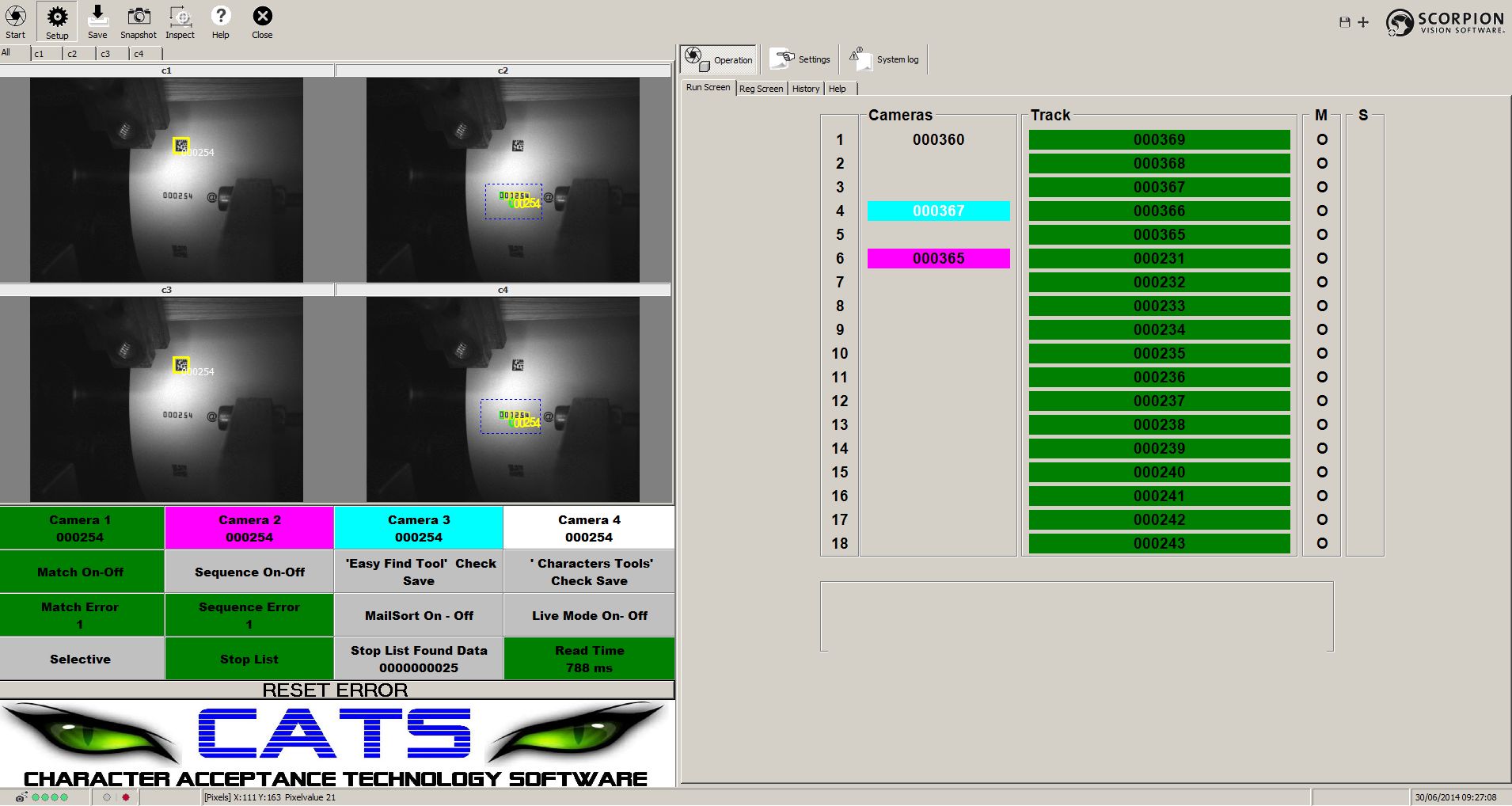Toggle MailSort On - Off

click(419, 615)
